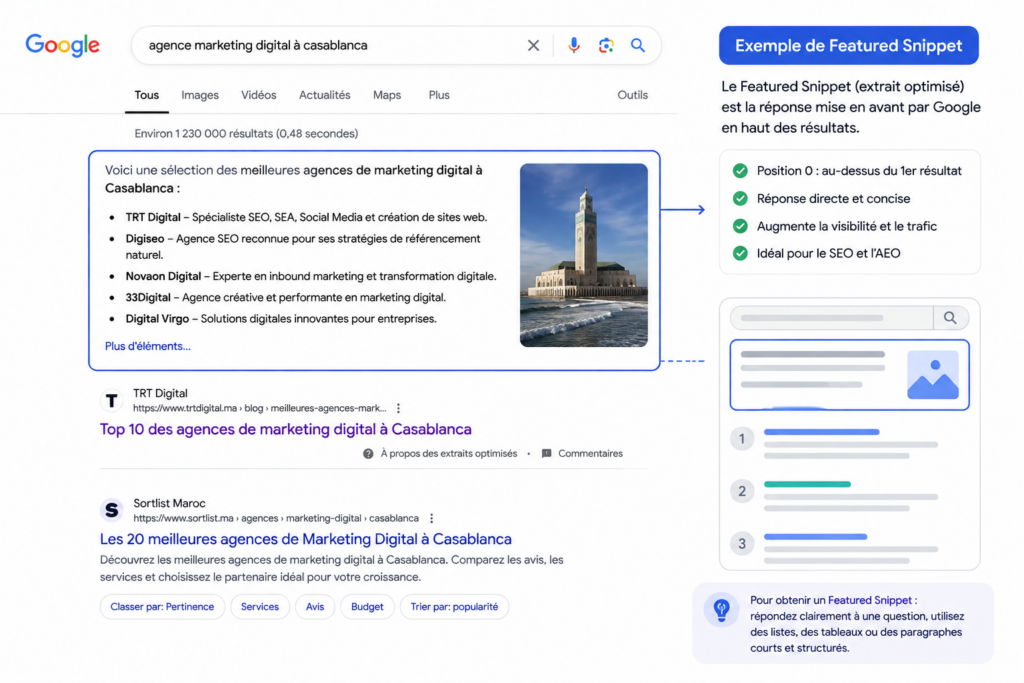Open three-dot menu beside trtdigital.ma URL

(398, 408)
